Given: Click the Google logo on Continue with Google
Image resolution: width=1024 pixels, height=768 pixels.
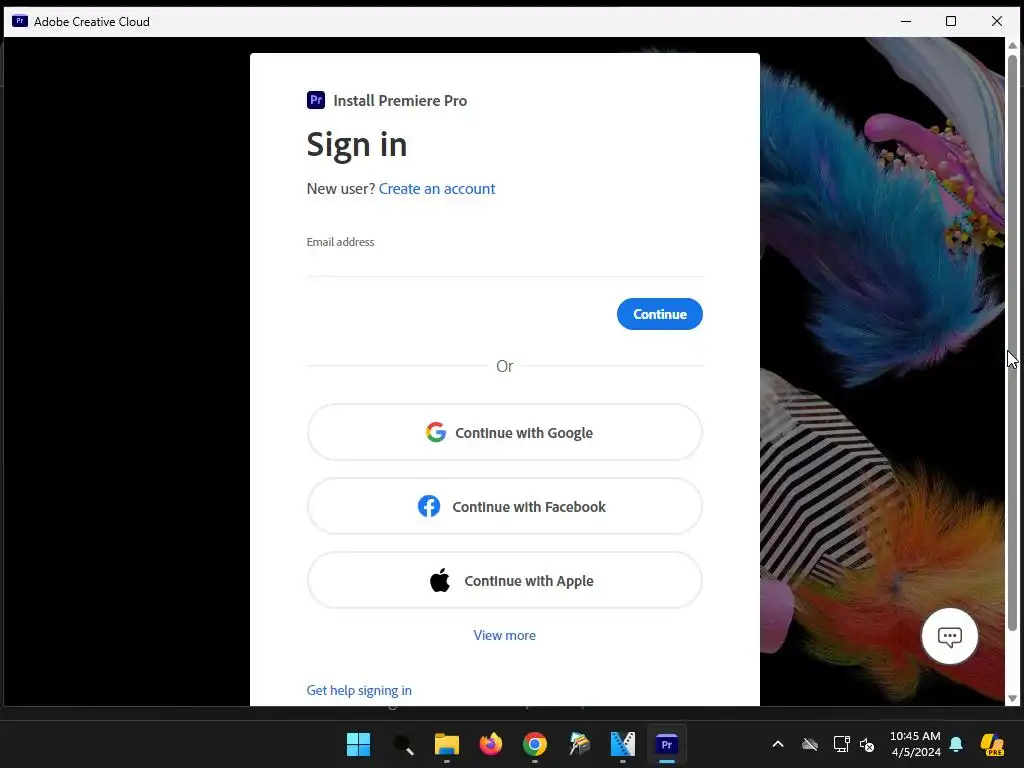Looking at the screenshot, I should tap(436, 432).
